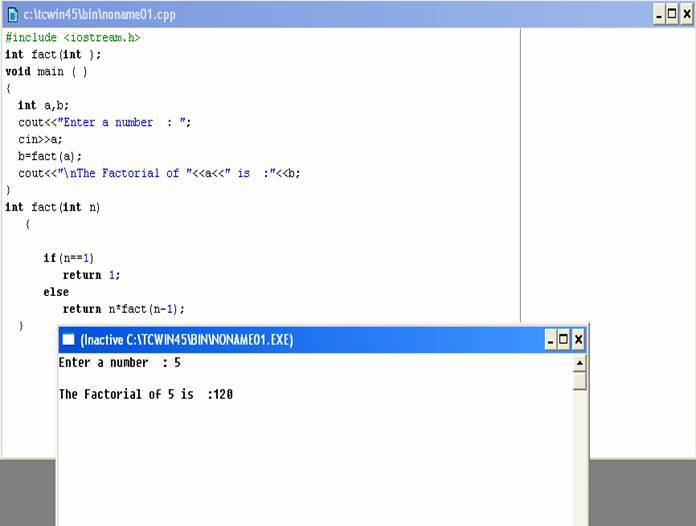Screen dimensions: 696x526
Task: Click the 'void main ( )' line
Action: (x=46, y=71)
